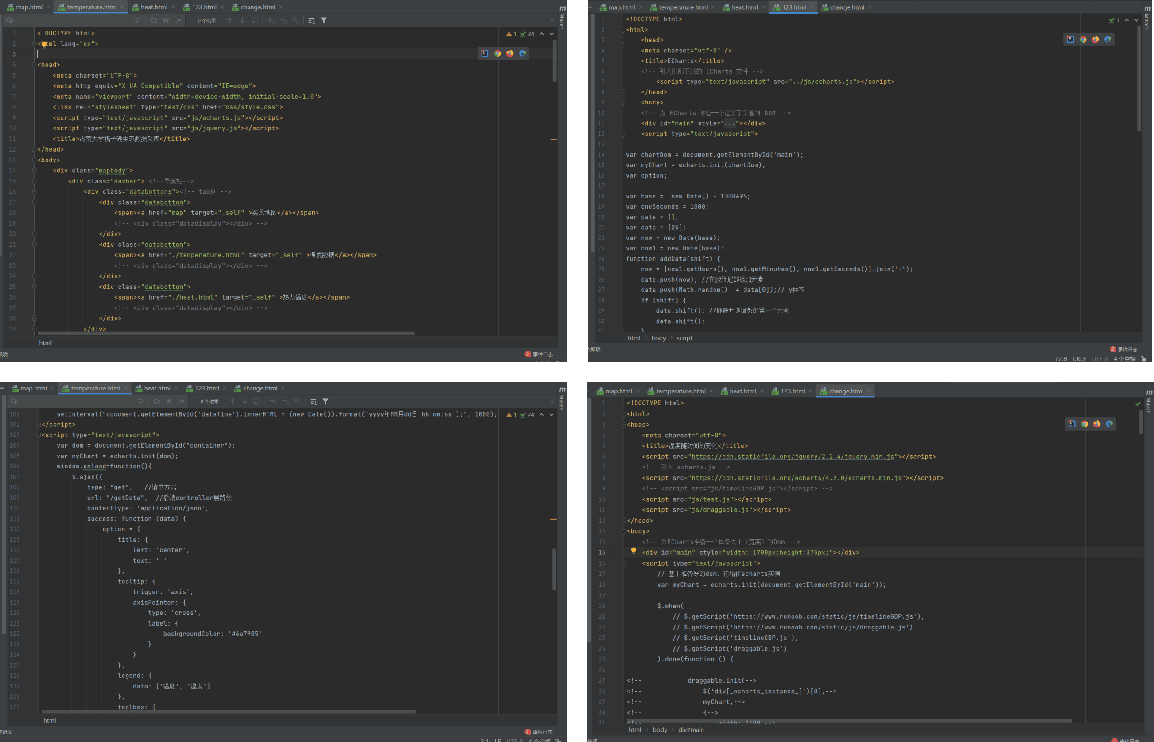The width and height of the screenshot is (1154, 742).
Task: Open in Chrome icon in change.html editor
Action: click(x=1084, y=423)
